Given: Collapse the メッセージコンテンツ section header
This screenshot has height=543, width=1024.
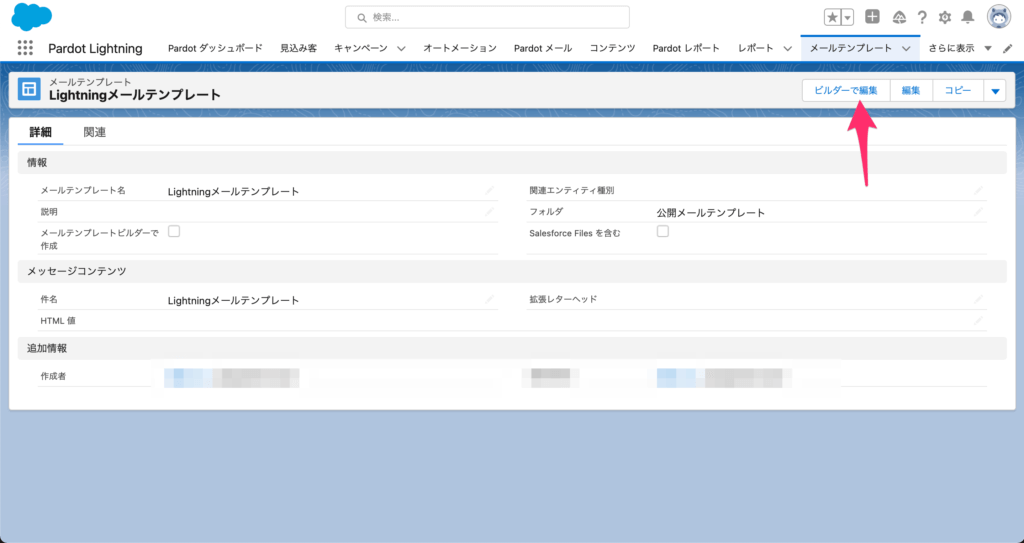Looking at the screenshot, I should pos(512,271).
